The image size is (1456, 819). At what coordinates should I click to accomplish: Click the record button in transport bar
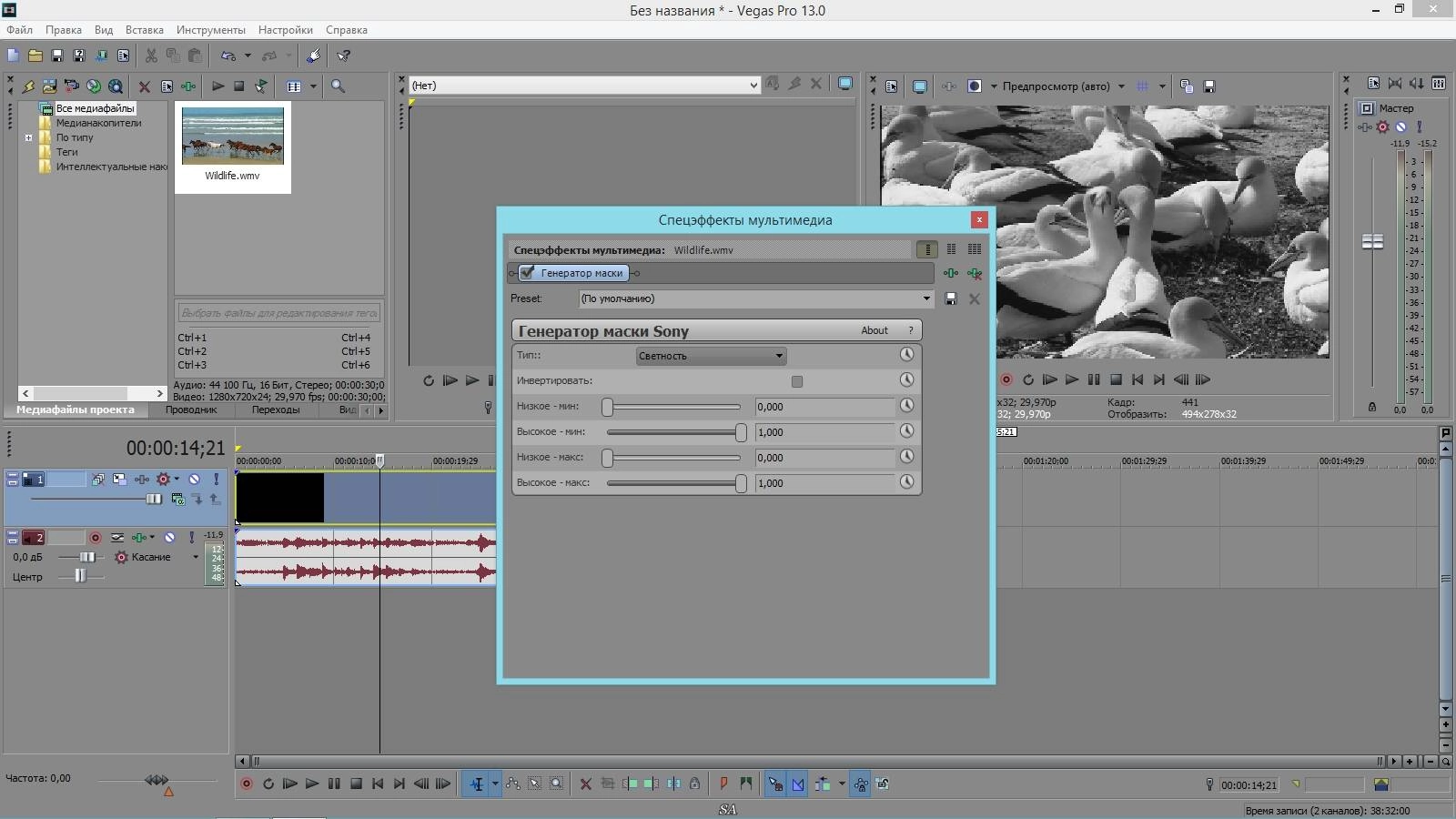pos(246,784)
